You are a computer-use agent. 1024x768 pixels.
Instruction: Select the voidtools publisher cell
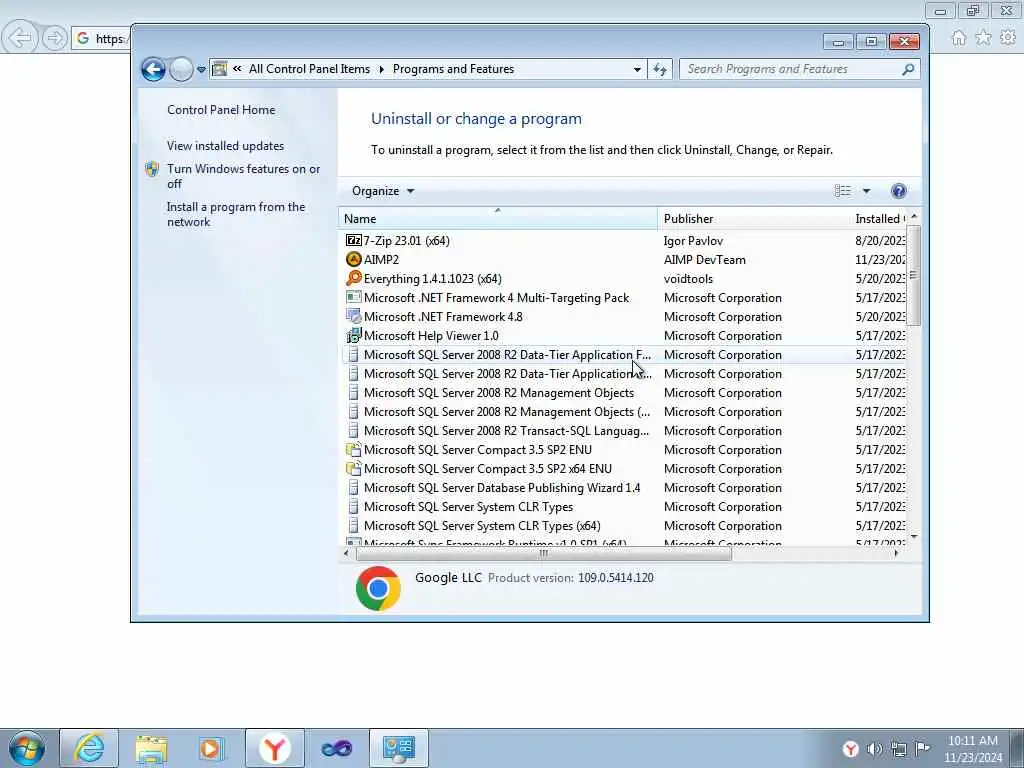pyautogui.click(x=688, y=278)
